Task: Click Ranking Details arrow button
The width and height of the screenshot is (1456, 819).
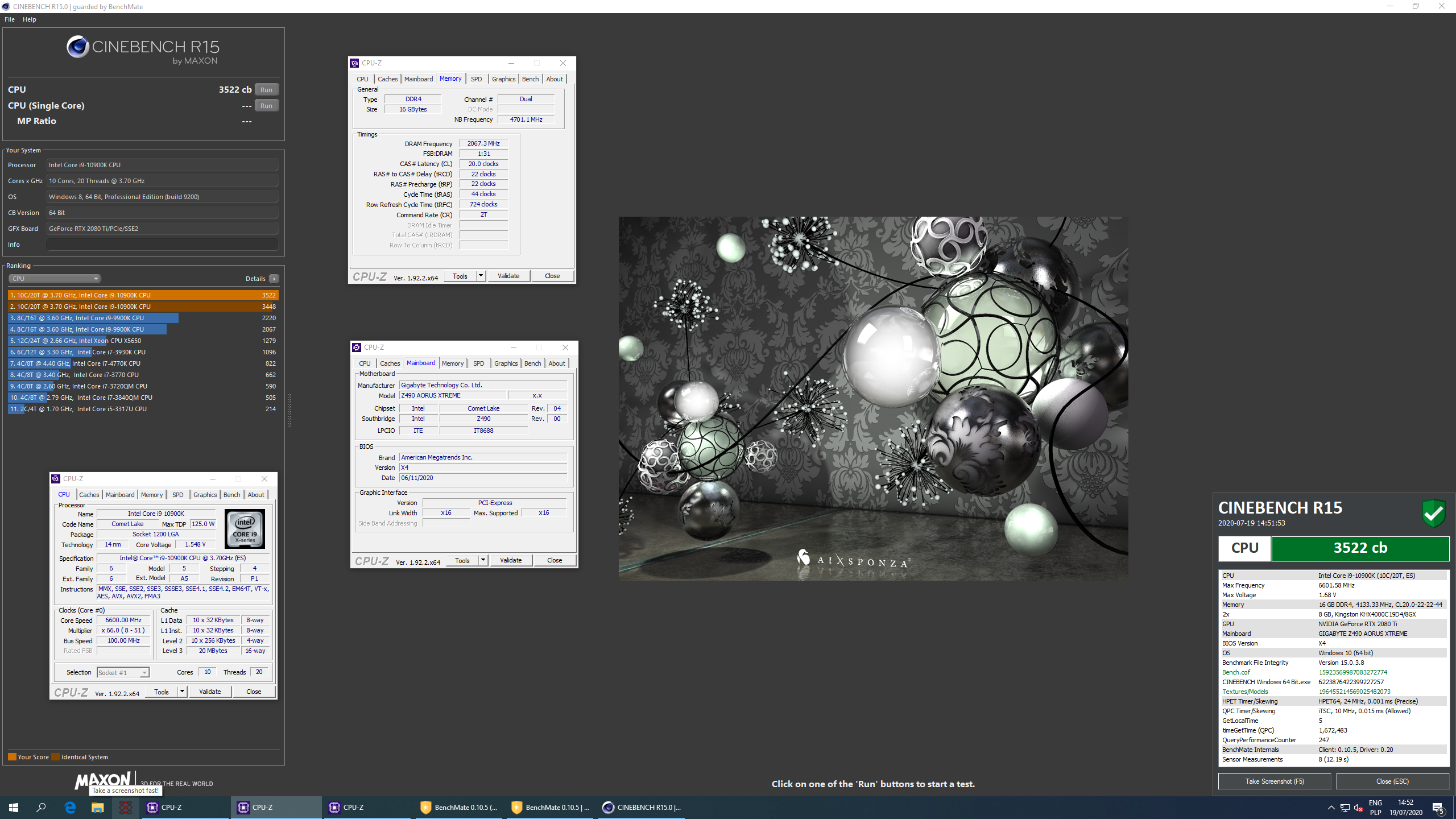Action: pos(274,279)
